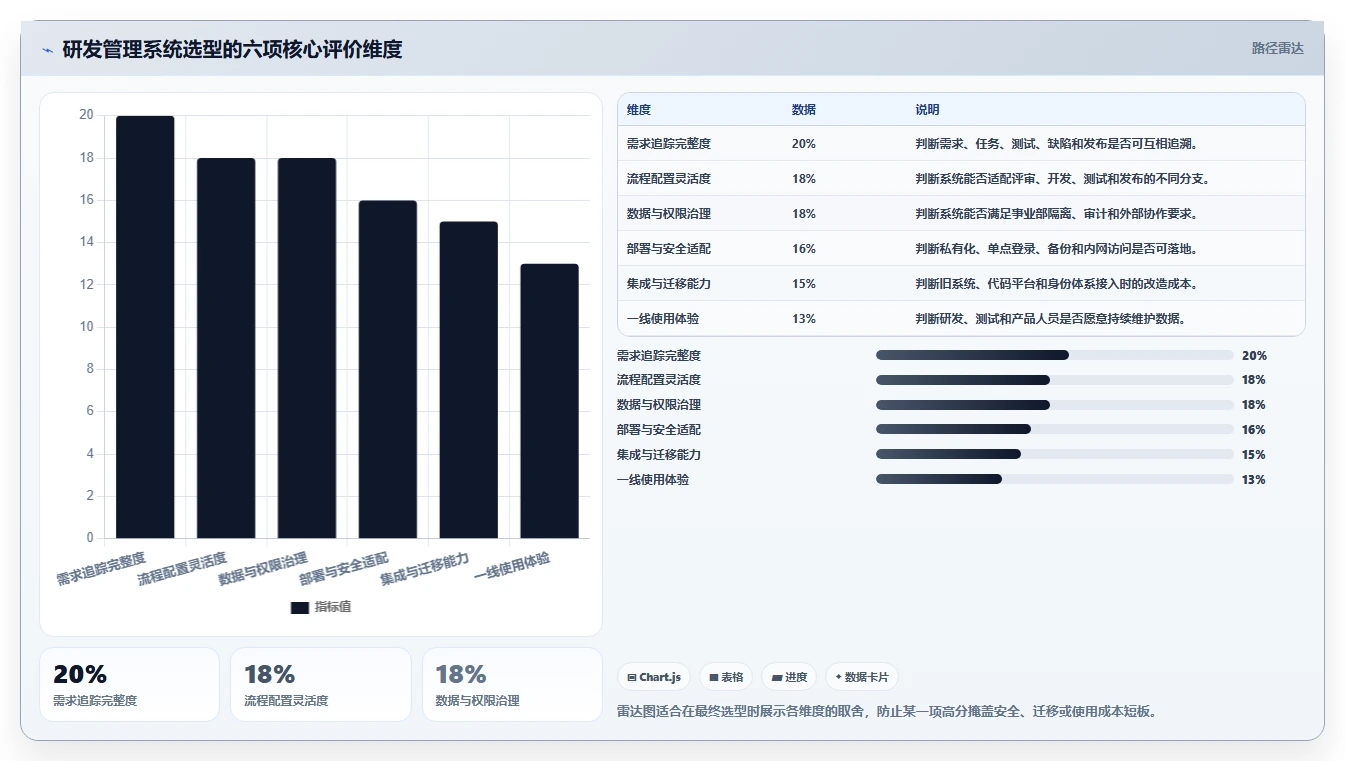
Task: Click the 13% label beside the last progress bar
Action: 1254,480
